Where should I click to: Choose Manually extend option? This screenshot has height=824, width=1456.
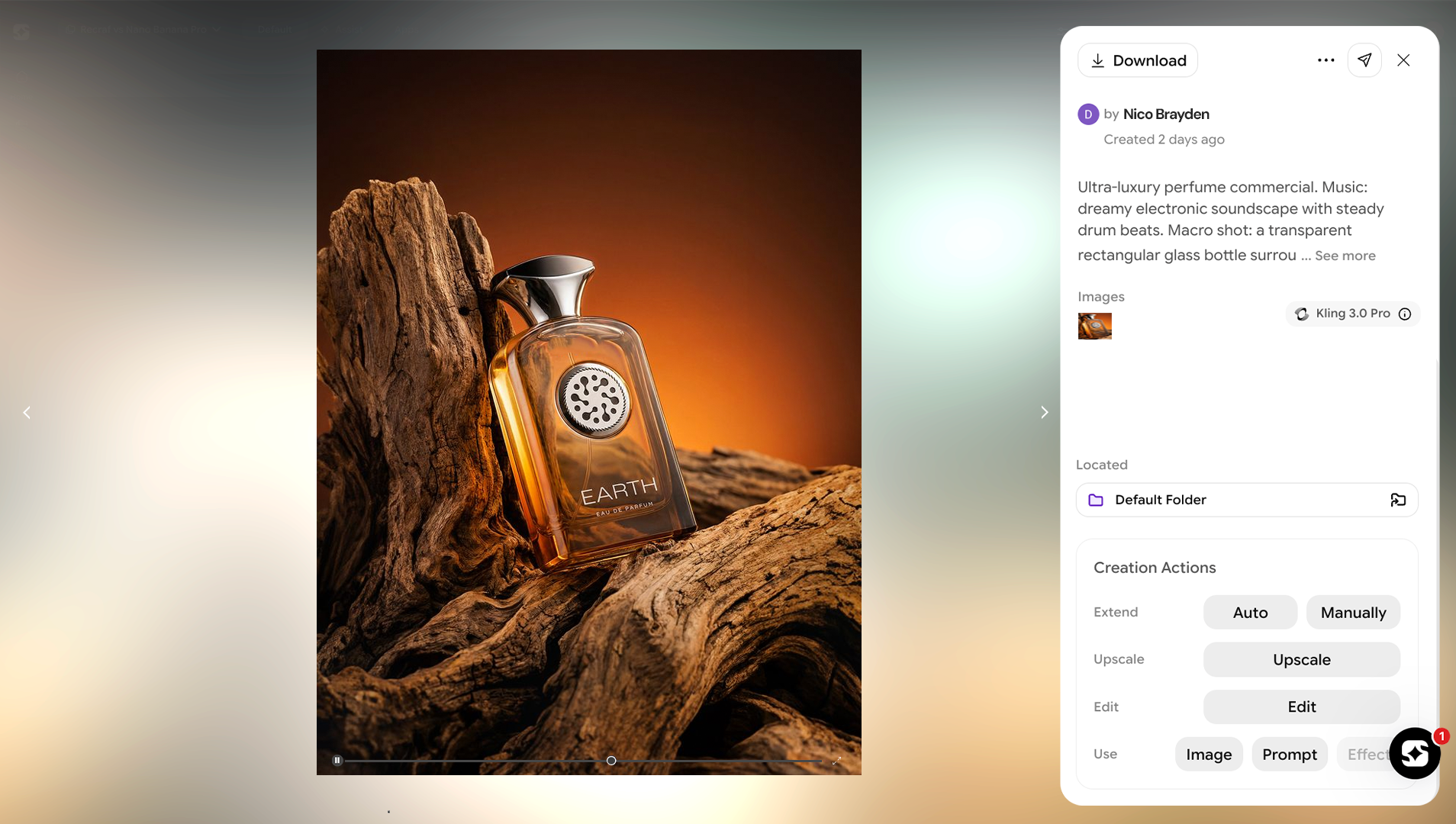pyautogui.click(x=1353, y=613)
